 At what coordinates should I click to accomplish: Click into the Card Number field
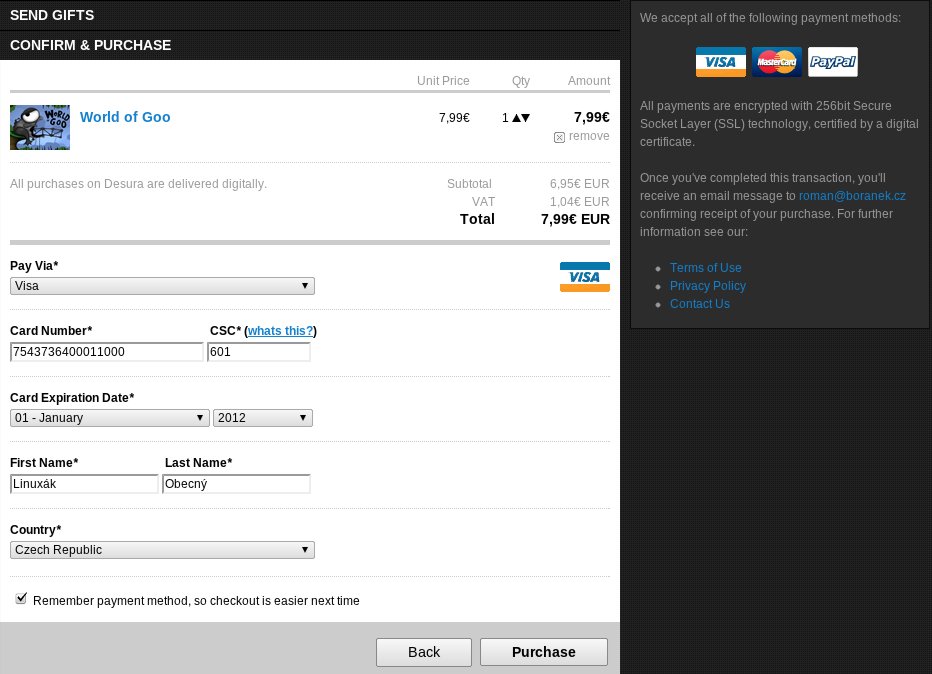point(106,352)
